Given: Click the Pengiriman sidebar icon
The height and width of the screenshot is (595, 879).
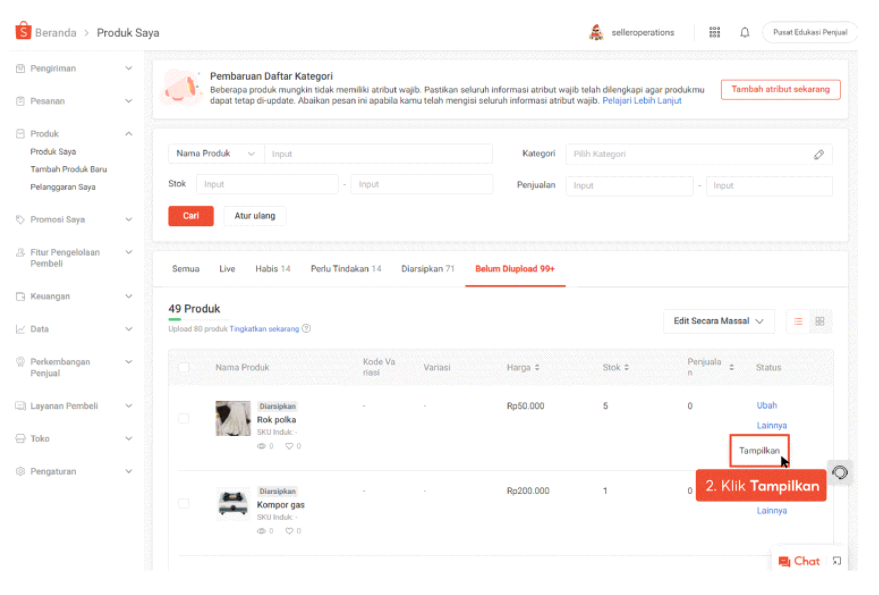Looking at the screenshot, I should (x=20, y=68).
